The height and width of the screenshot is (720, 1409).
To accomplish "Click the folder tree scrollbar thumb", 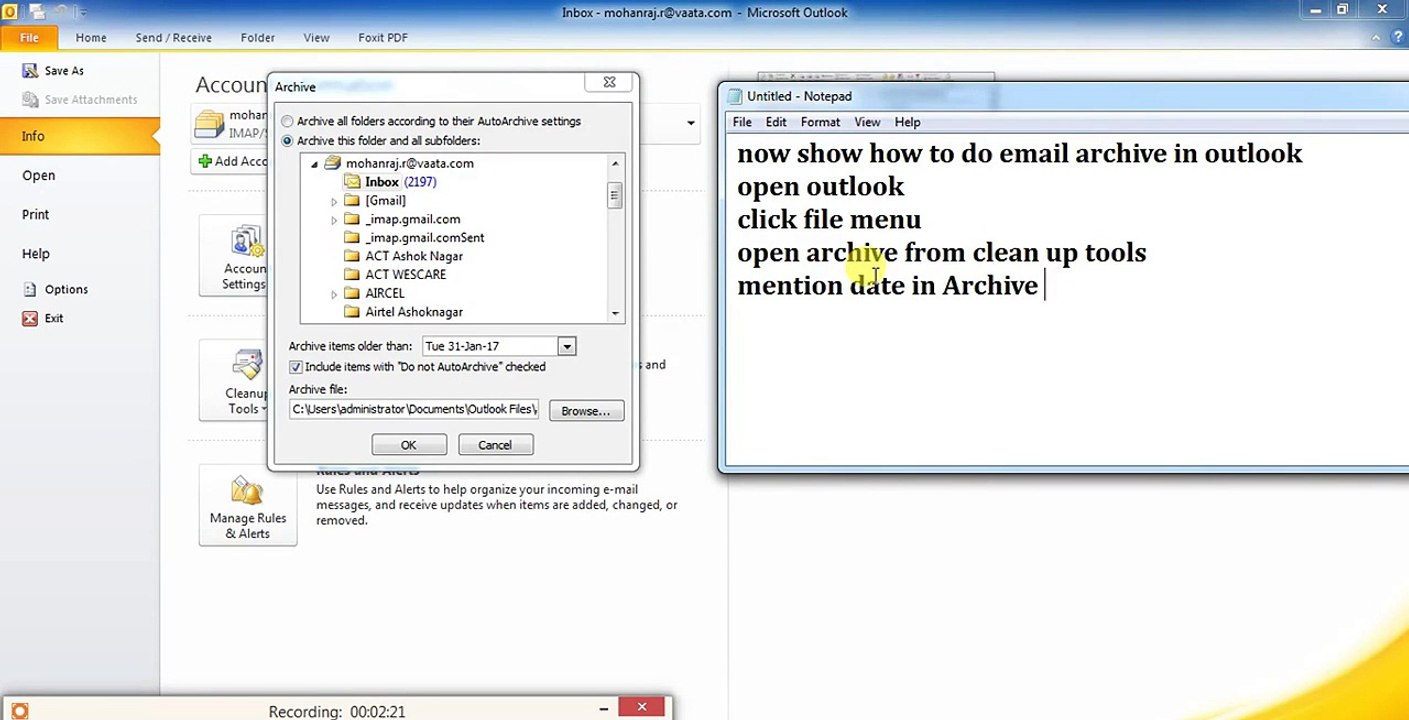I will [x=615, y=195].
